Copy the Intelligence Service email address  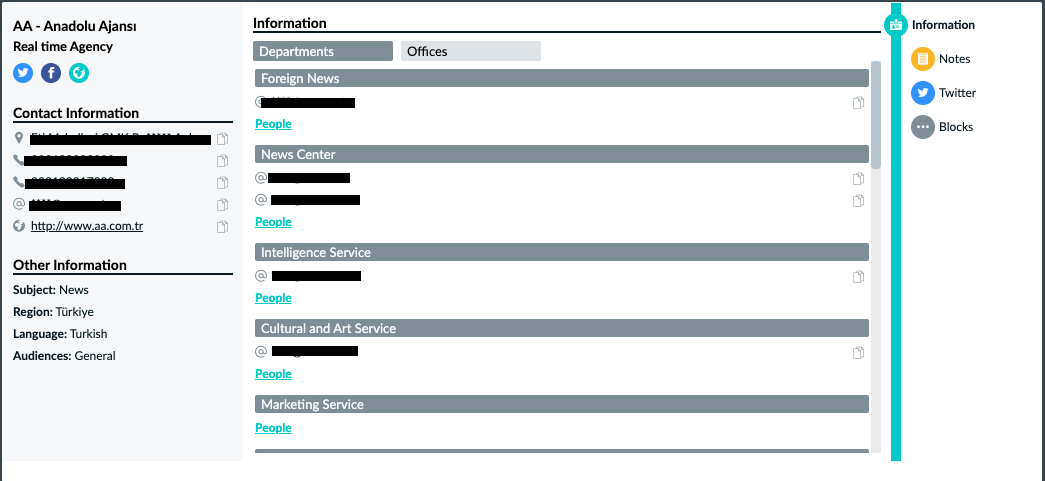(x=858, y=276)
